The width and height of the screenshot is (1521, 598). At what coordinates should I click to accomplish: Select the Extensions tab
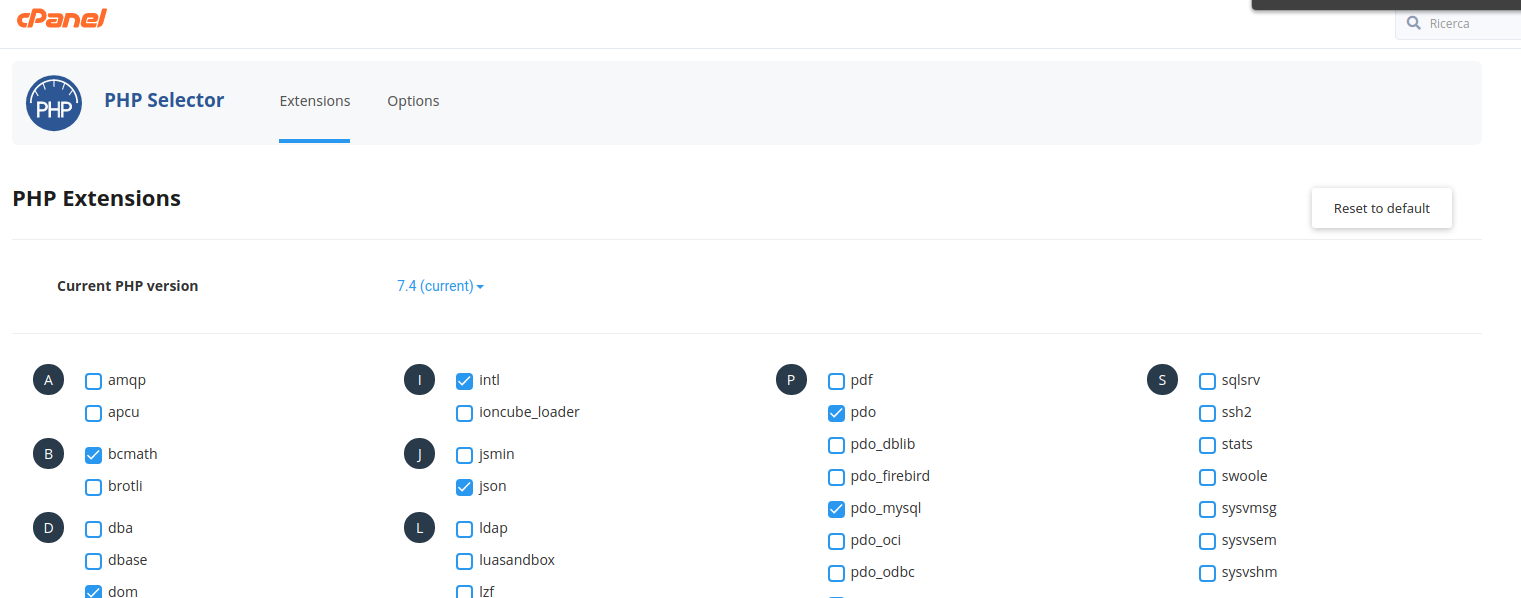[x=315, y=101]
